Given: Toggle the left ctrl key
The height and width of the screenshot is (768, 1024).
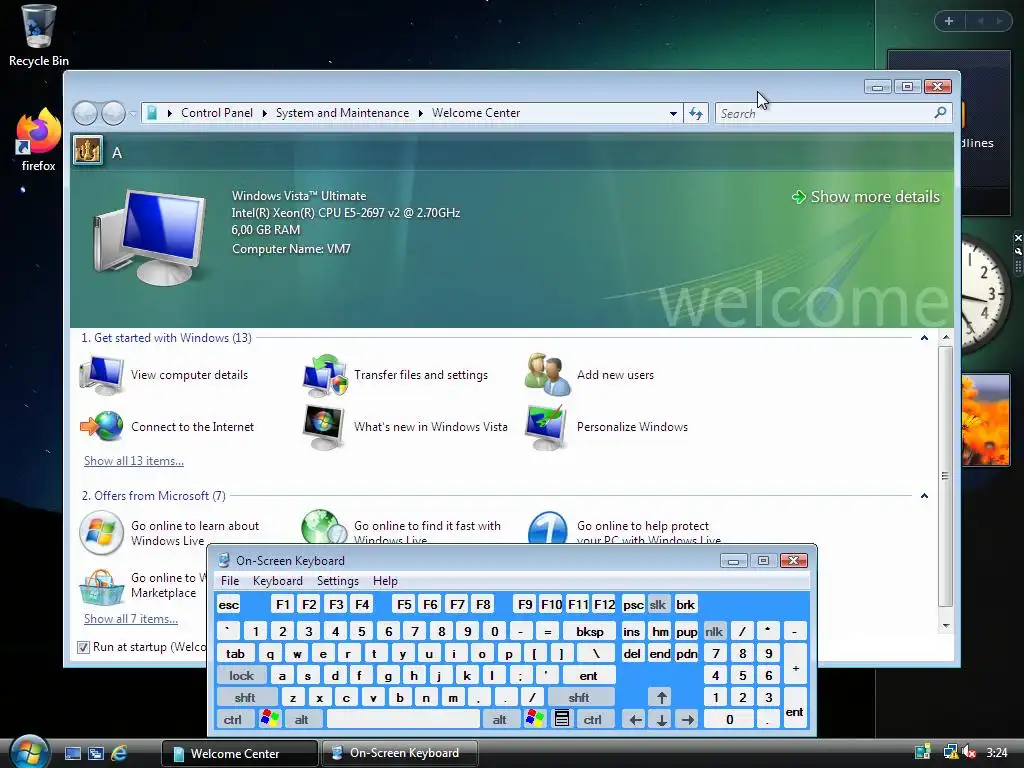Looking at the screenshot, I should tap(232, 719).
